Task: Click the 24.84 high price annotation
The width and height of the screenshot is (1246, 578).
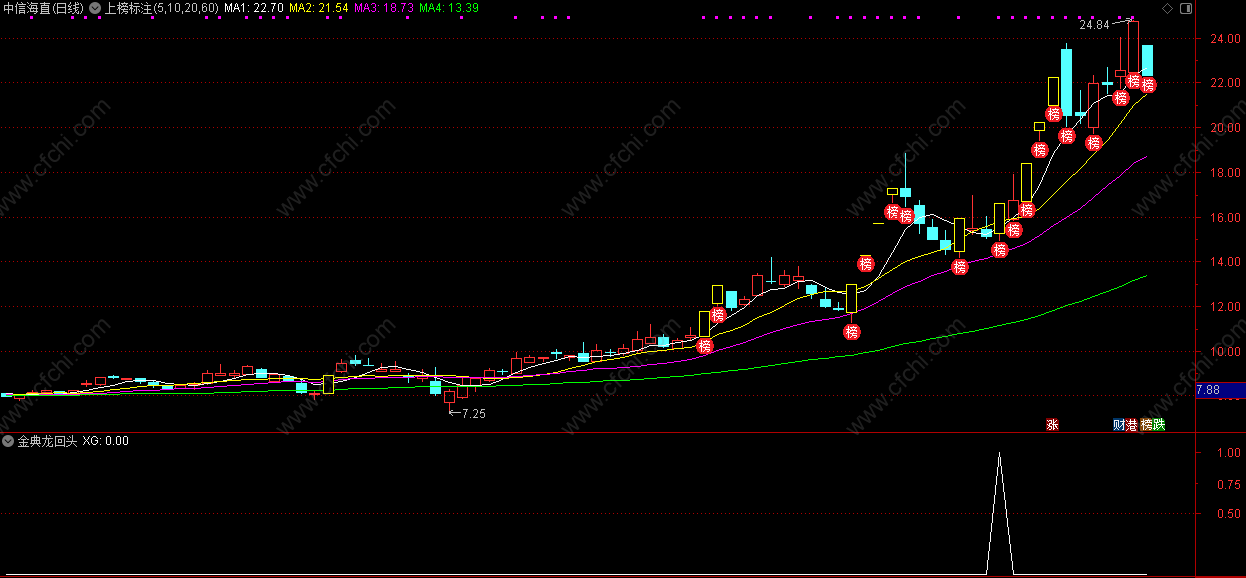Action: (1094, 25)
